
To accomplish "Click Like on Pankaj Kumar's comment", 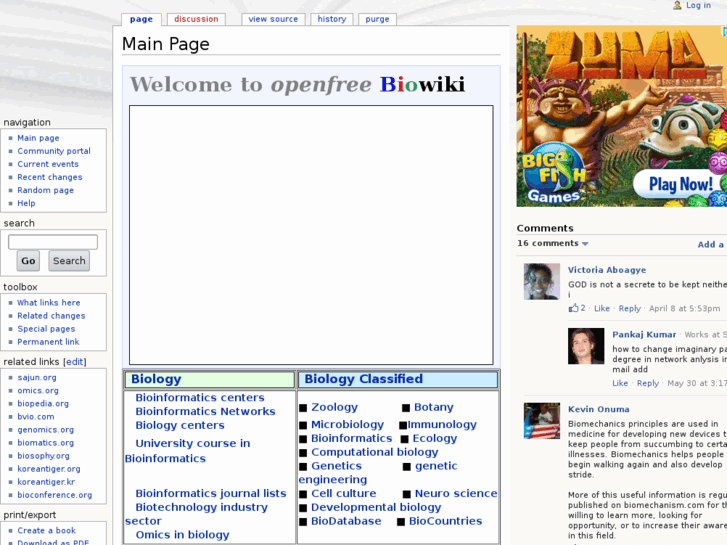I will click(620, 383).
